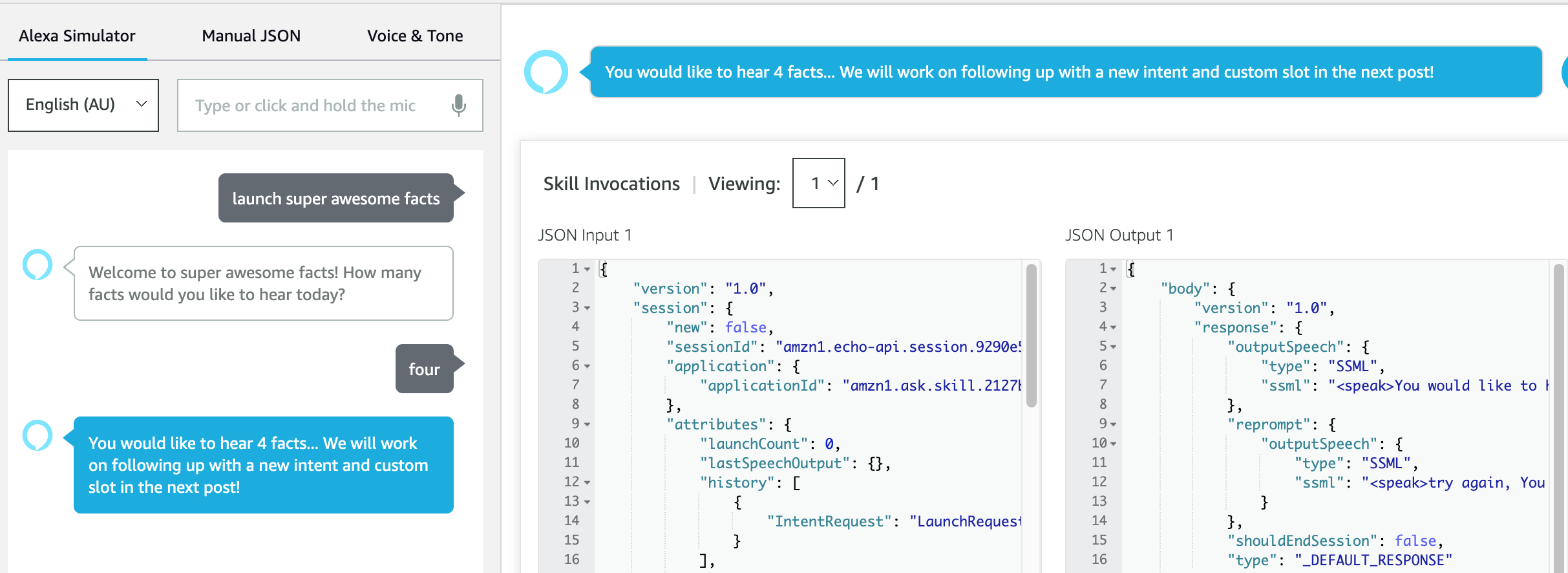Viewport: 1568px width, 573px height.
Task: Click the JSON Input vertical scrollbar
Action: (1032, 336)
